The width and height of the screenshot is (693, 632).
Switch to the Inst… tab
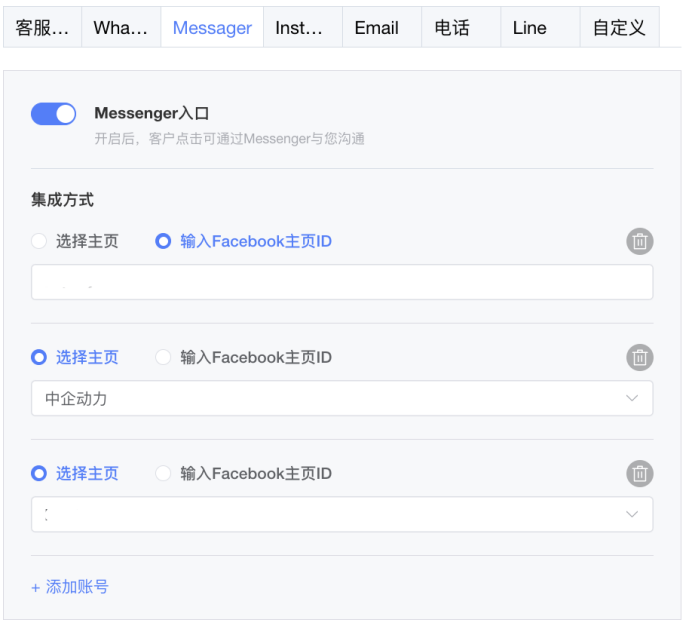click(x=303, y=27)
